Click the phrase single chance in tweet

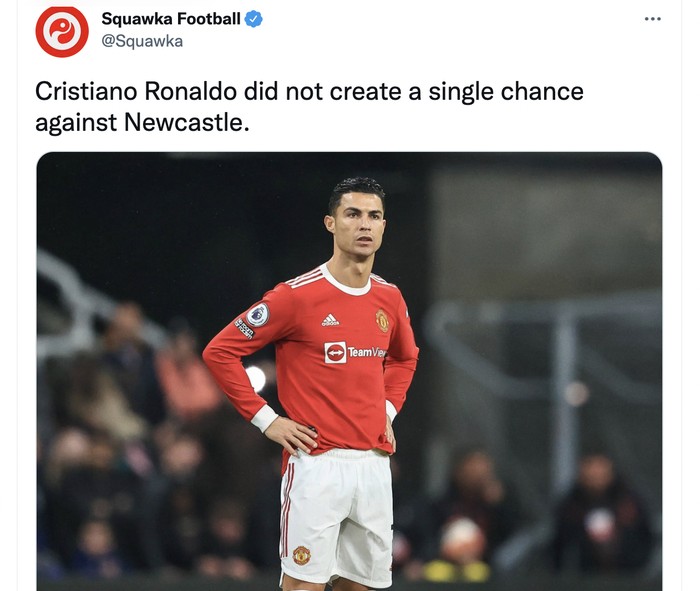coord(506,92)
